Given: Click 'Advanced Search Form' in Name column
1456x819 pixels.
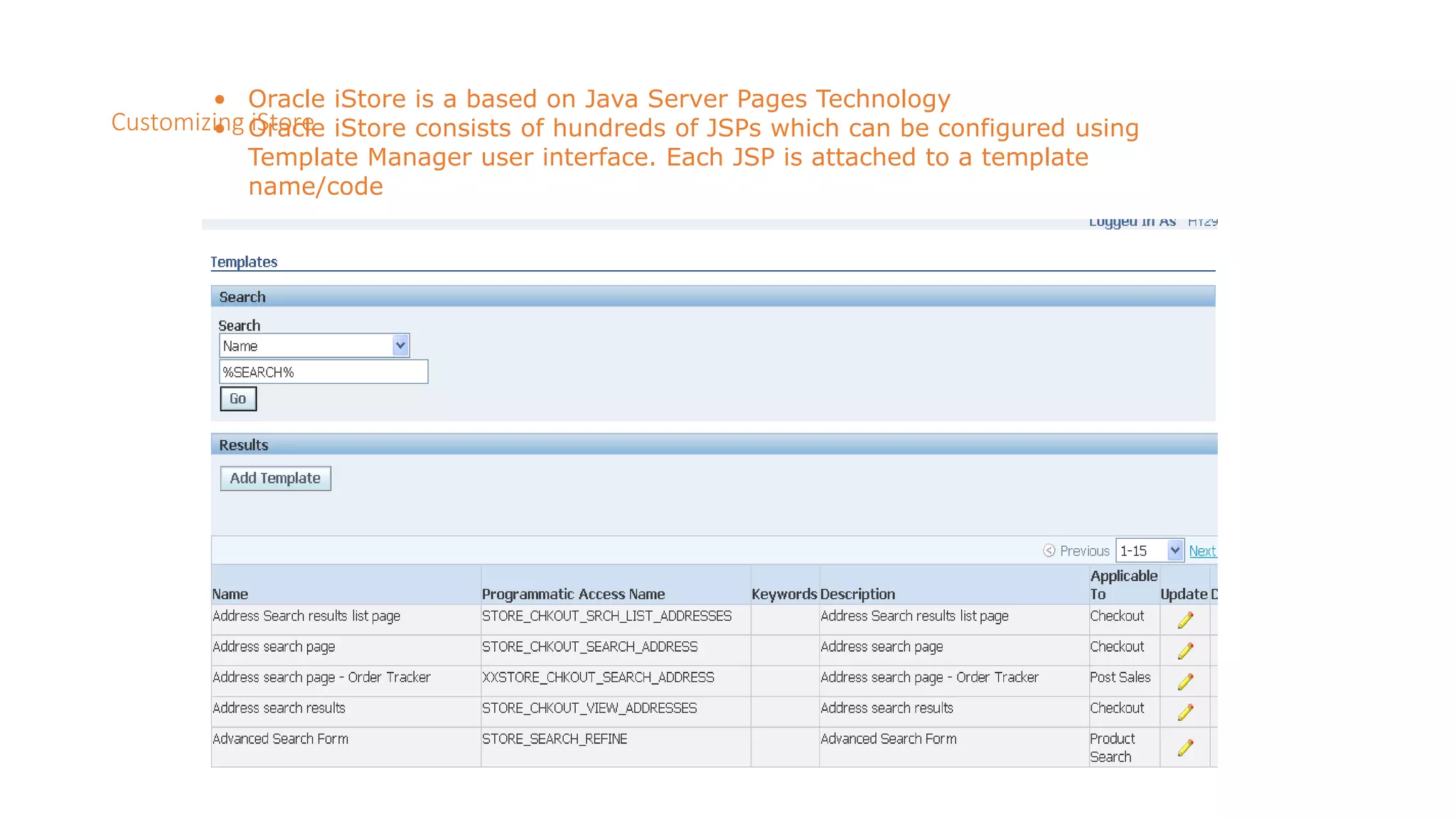Looking at the screenshot, I should tap(280, 739).
